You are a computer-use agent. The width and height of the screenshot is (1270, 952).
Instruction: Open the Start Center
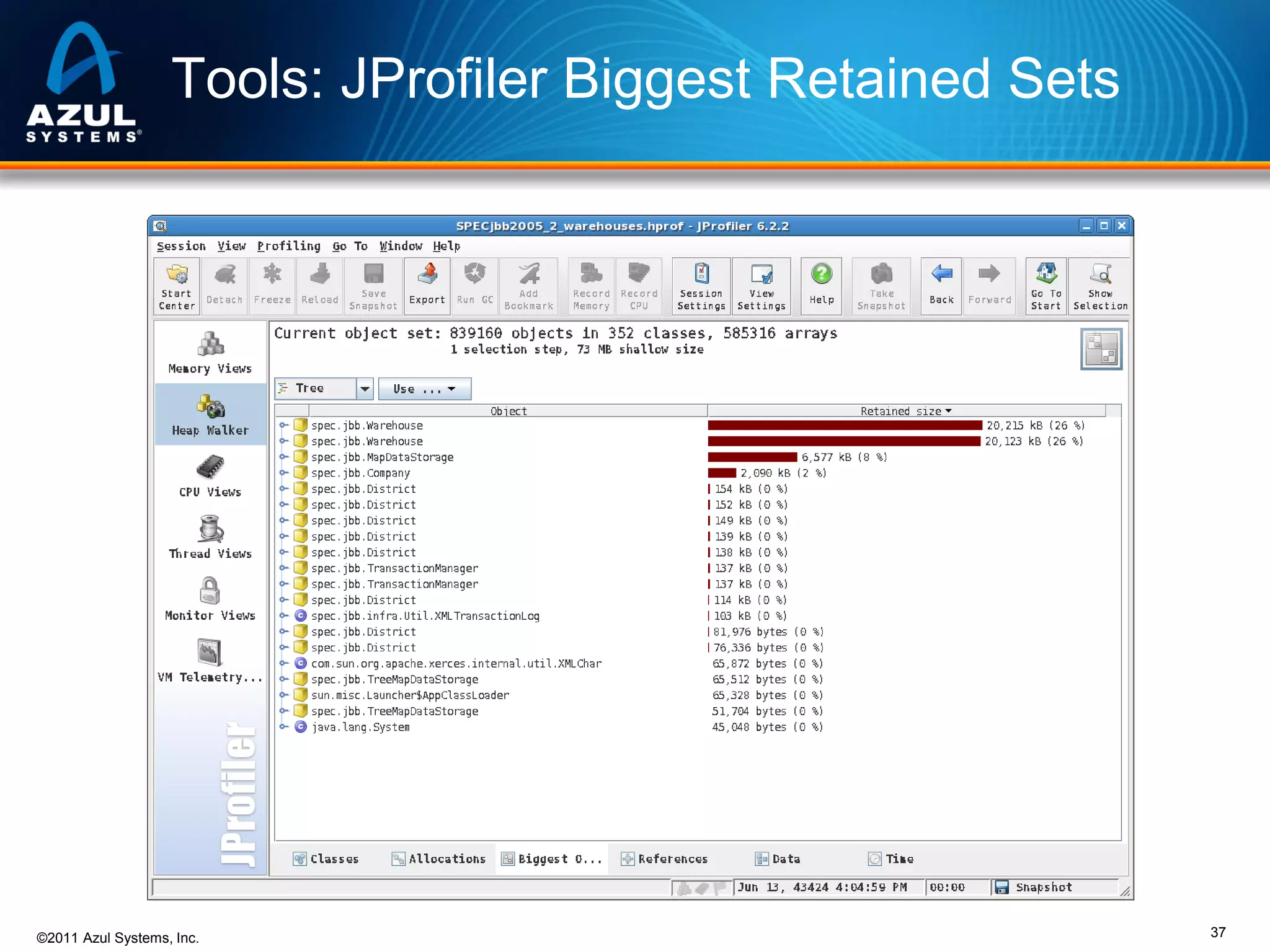[177, 287]
